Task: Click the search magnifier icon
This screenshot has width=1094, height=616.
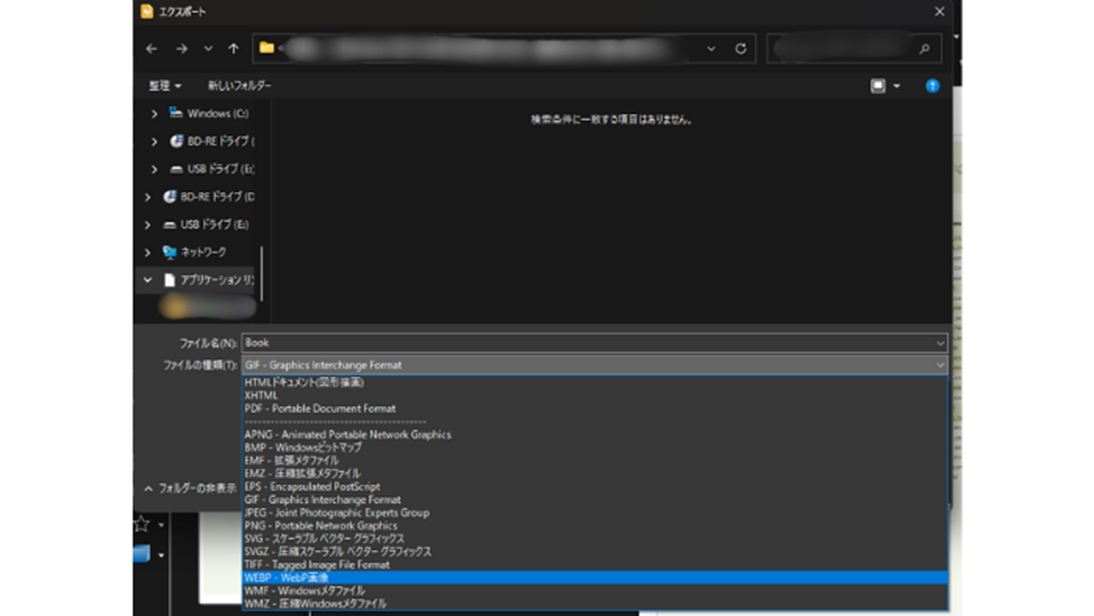Action: coord(924,49)
